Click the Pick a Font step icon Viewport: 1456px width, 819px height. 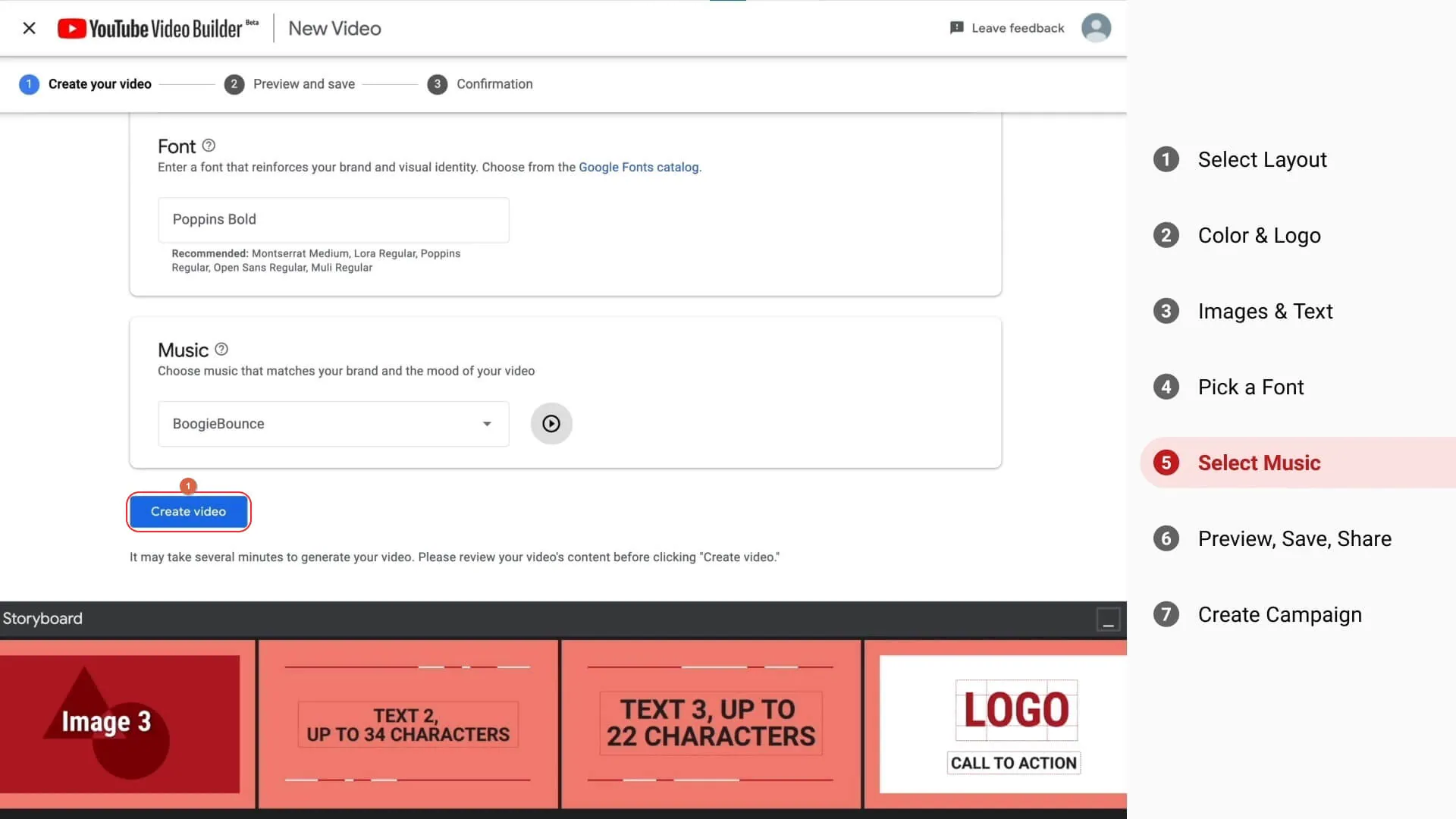(x=1165, y=386)
